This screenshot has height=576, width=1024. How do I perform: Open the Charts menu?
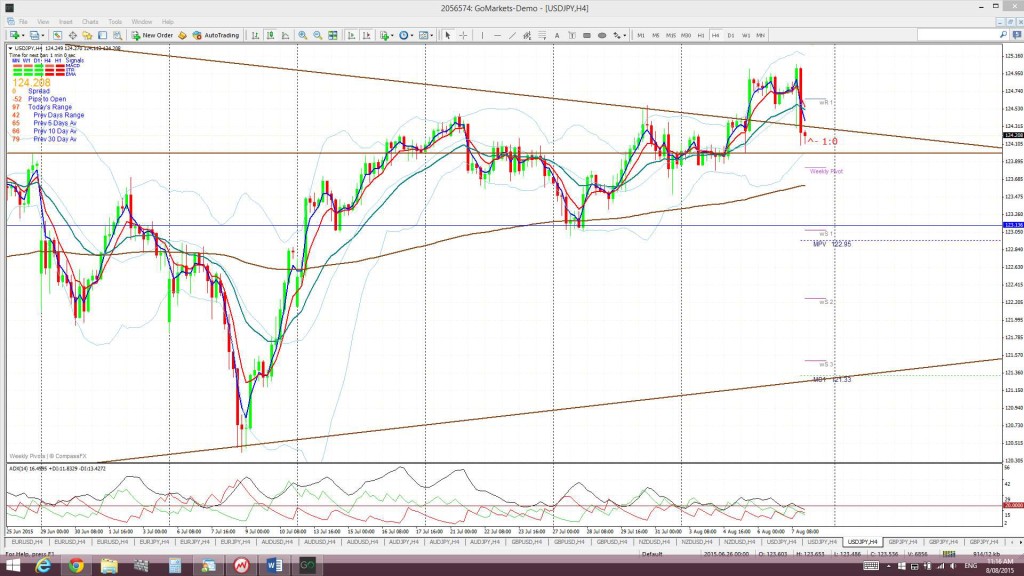click(x=90, y=22)
